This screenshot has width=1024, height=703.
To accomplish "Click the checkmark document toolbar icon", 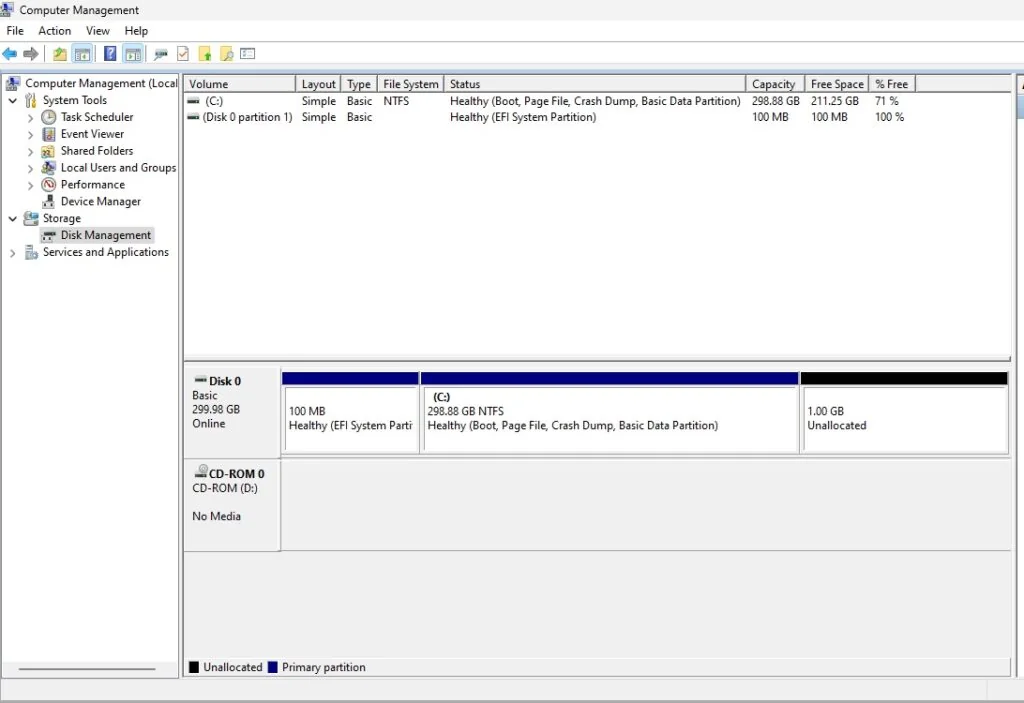I will coord(184,54).
